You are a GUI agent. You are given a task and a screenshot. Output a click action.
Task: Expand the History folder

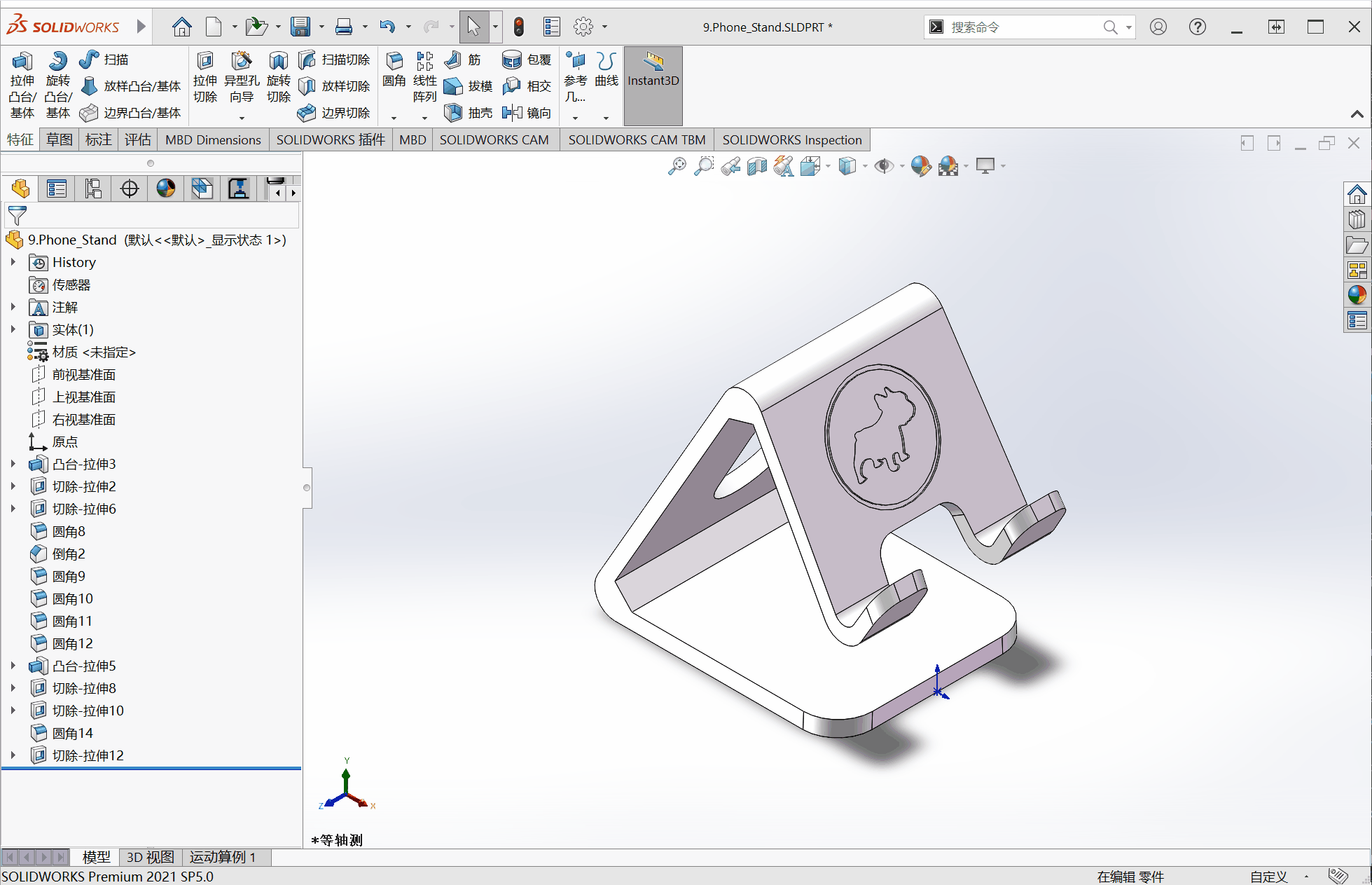coord(13,262)
